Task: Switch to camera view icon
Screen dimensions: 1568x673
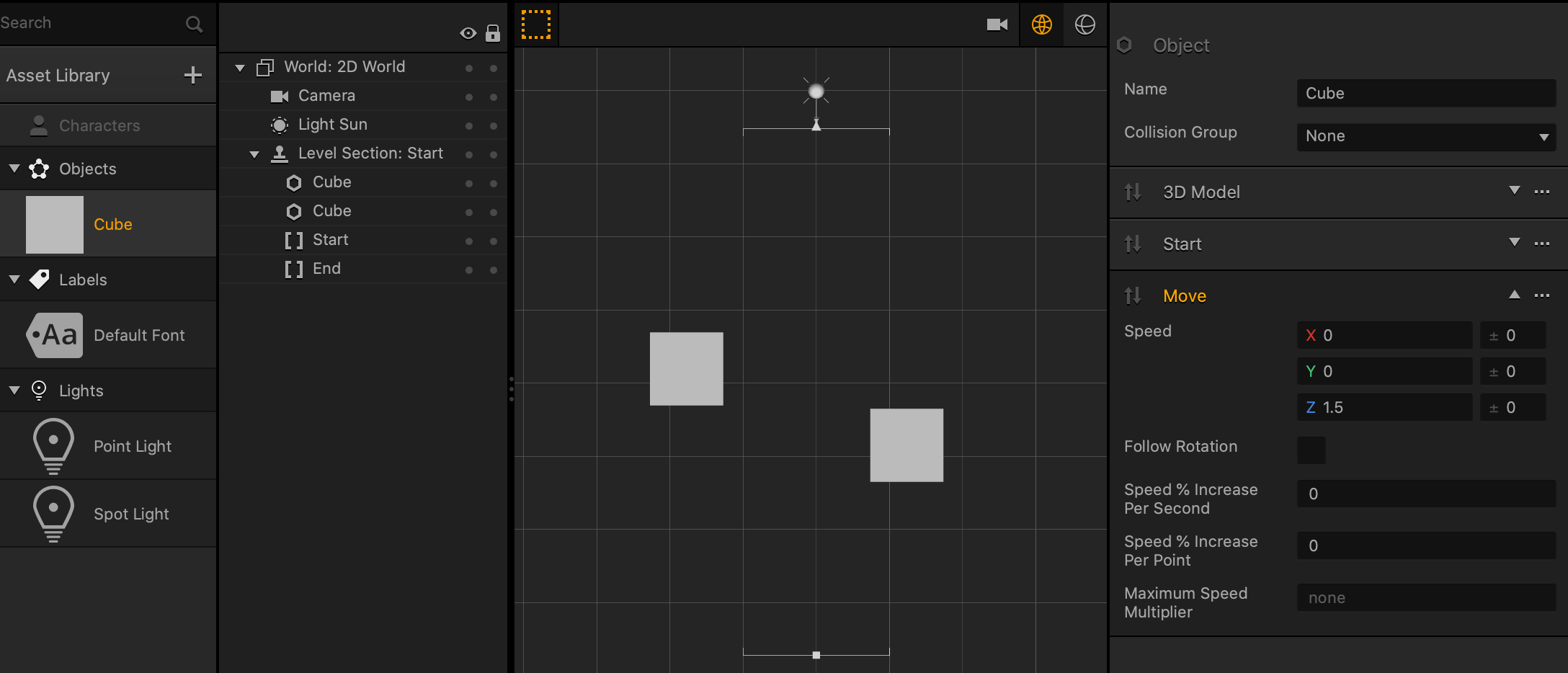Action: point(997,24)
